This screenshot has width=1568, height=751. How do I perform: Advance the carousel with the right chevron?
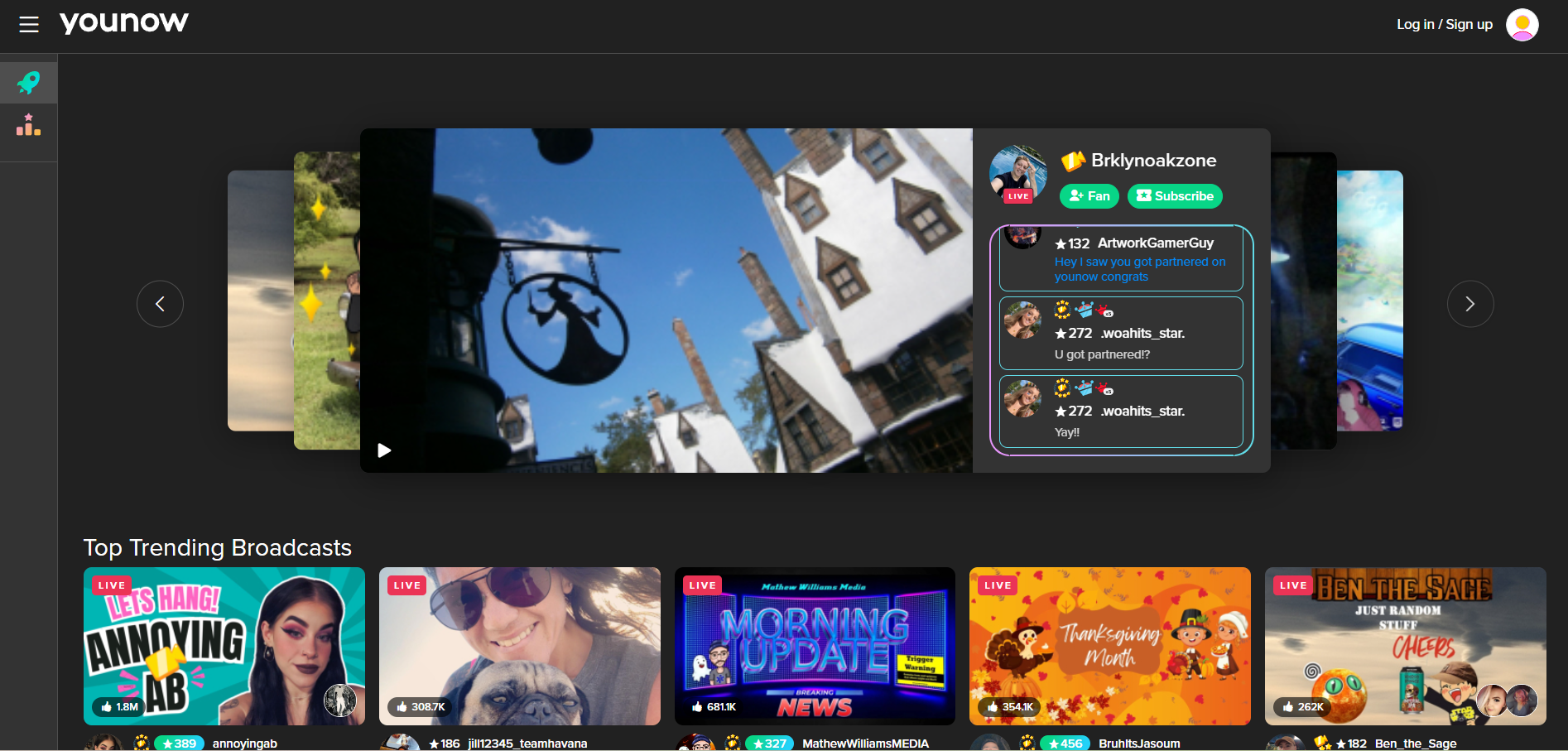tap(1470, 304)
